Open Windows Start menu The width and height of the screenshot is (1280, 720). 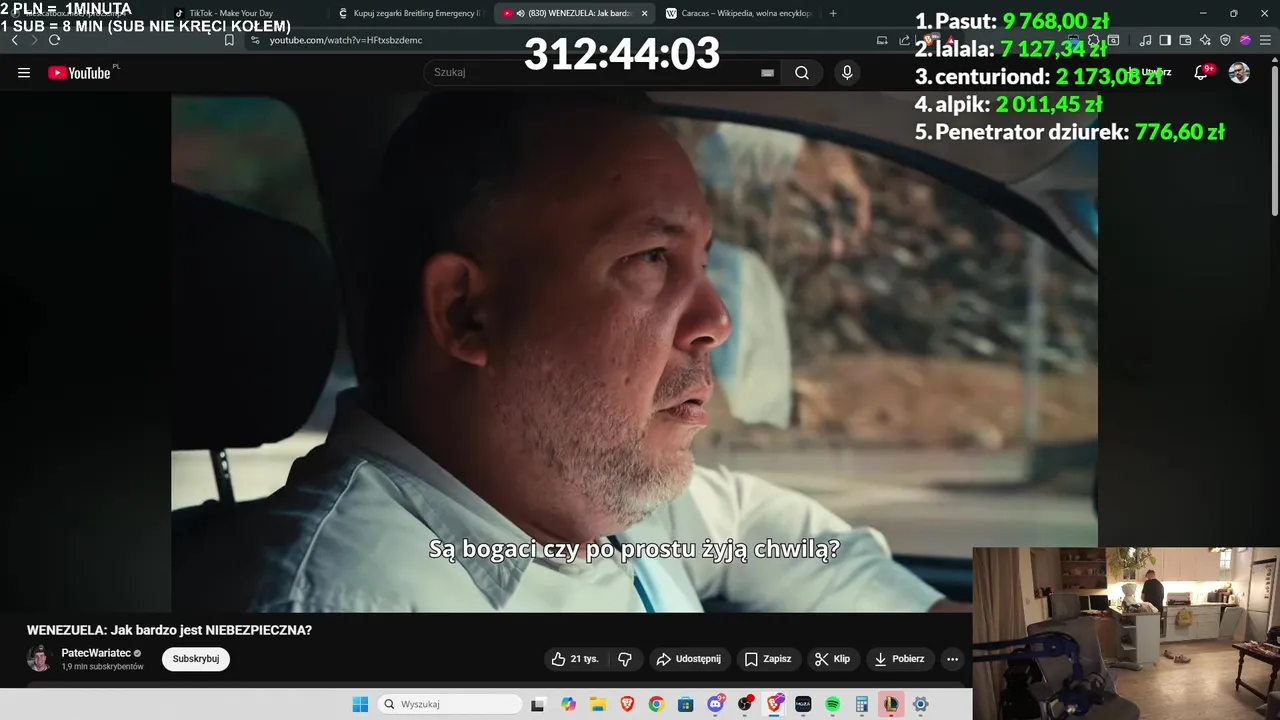coord(360,704)
